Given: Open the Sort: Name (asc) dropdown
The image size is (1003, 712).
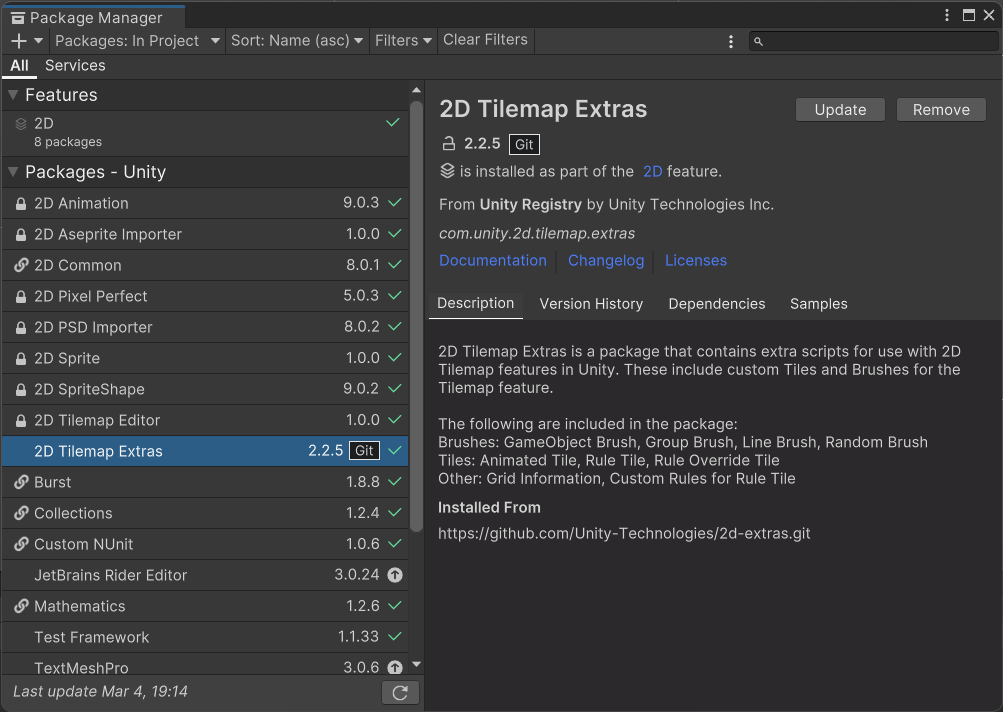Looking at the screenshot, I should click(x=297, y=41).
